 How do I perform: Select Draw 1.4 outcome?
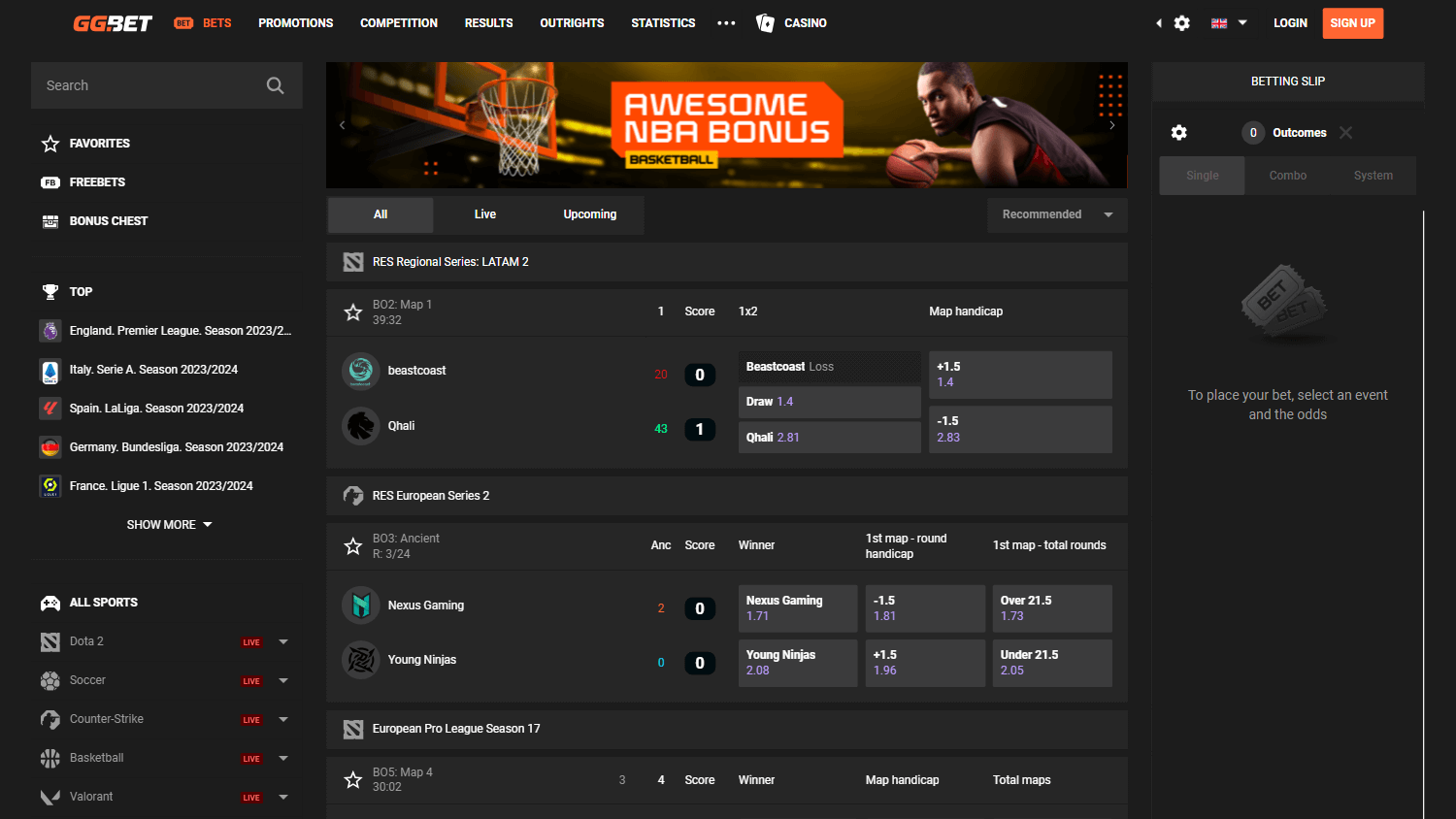[x=830, y=402]
